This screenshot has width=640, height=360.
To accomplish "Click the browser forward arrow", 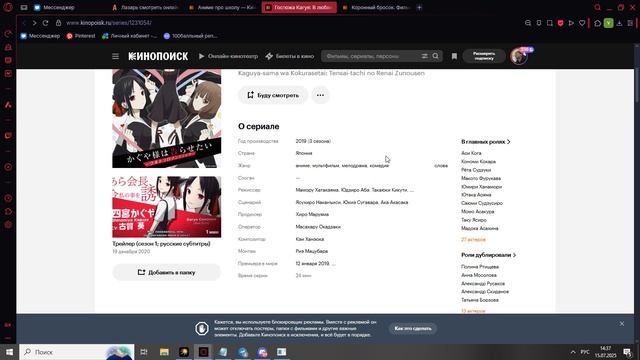I will 34,23.
